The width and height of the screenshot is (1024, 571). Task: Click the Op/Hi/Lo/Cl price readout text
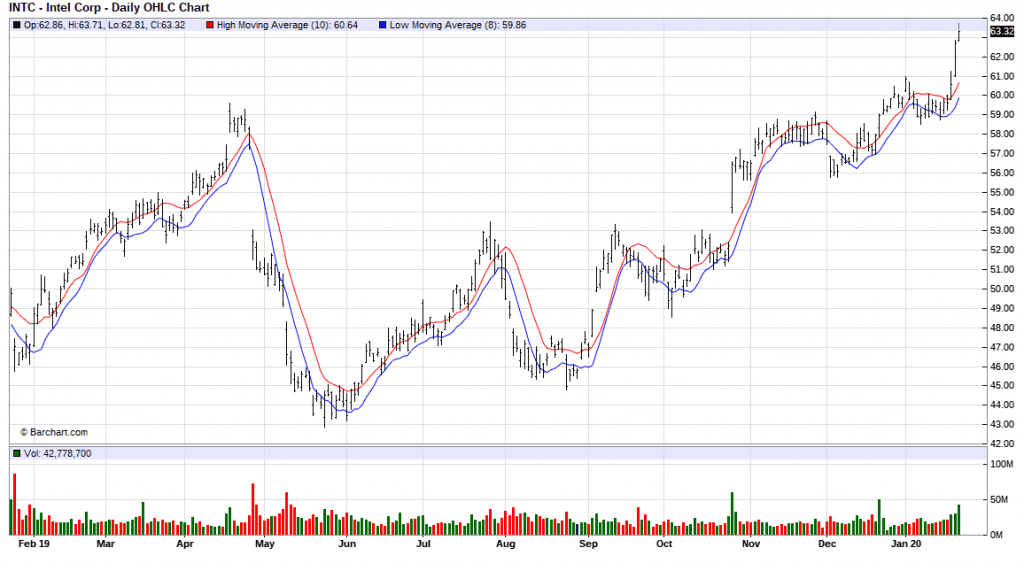point(105,23)
